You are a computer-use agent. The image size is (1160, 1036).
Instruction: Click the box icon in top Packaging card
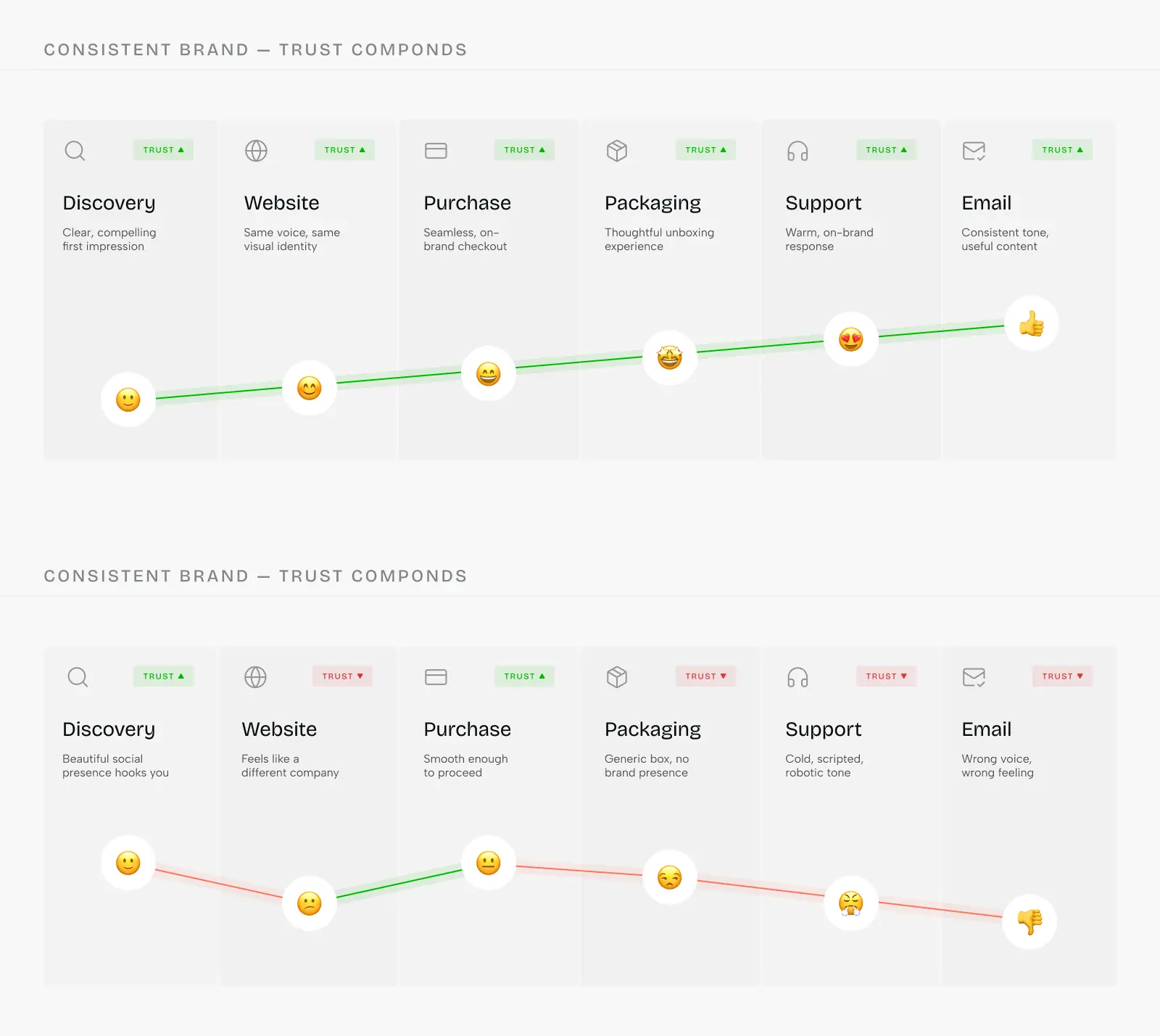(617, 151)
